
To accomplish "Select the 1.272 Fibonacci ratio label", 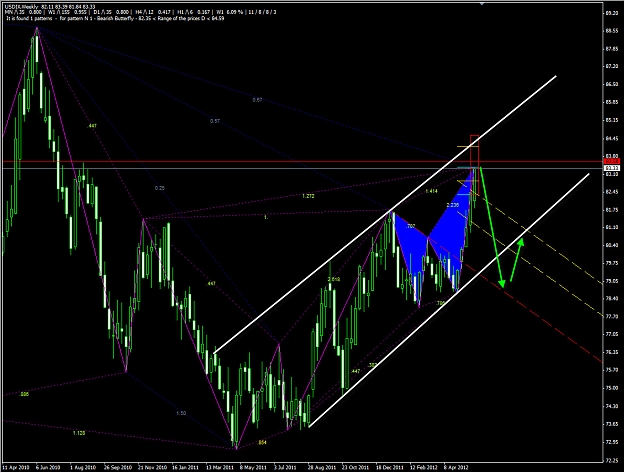I will point(308,196).
